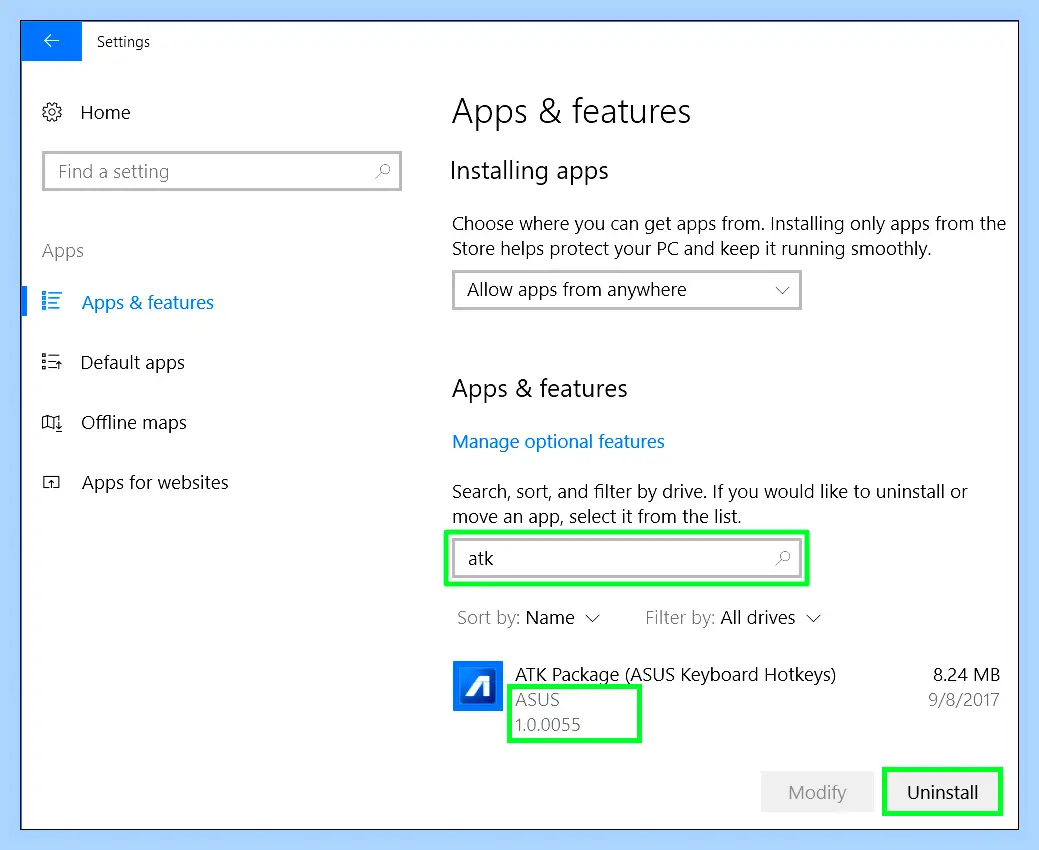
Task: Click the 8.24 MB size value
Action: [x=966, y=674]
